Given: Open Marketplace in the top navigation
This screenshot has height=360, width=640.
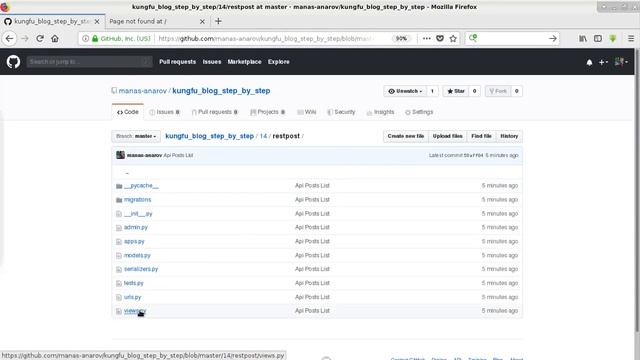Looking at the screenshot, I should (x=244, y=62).
